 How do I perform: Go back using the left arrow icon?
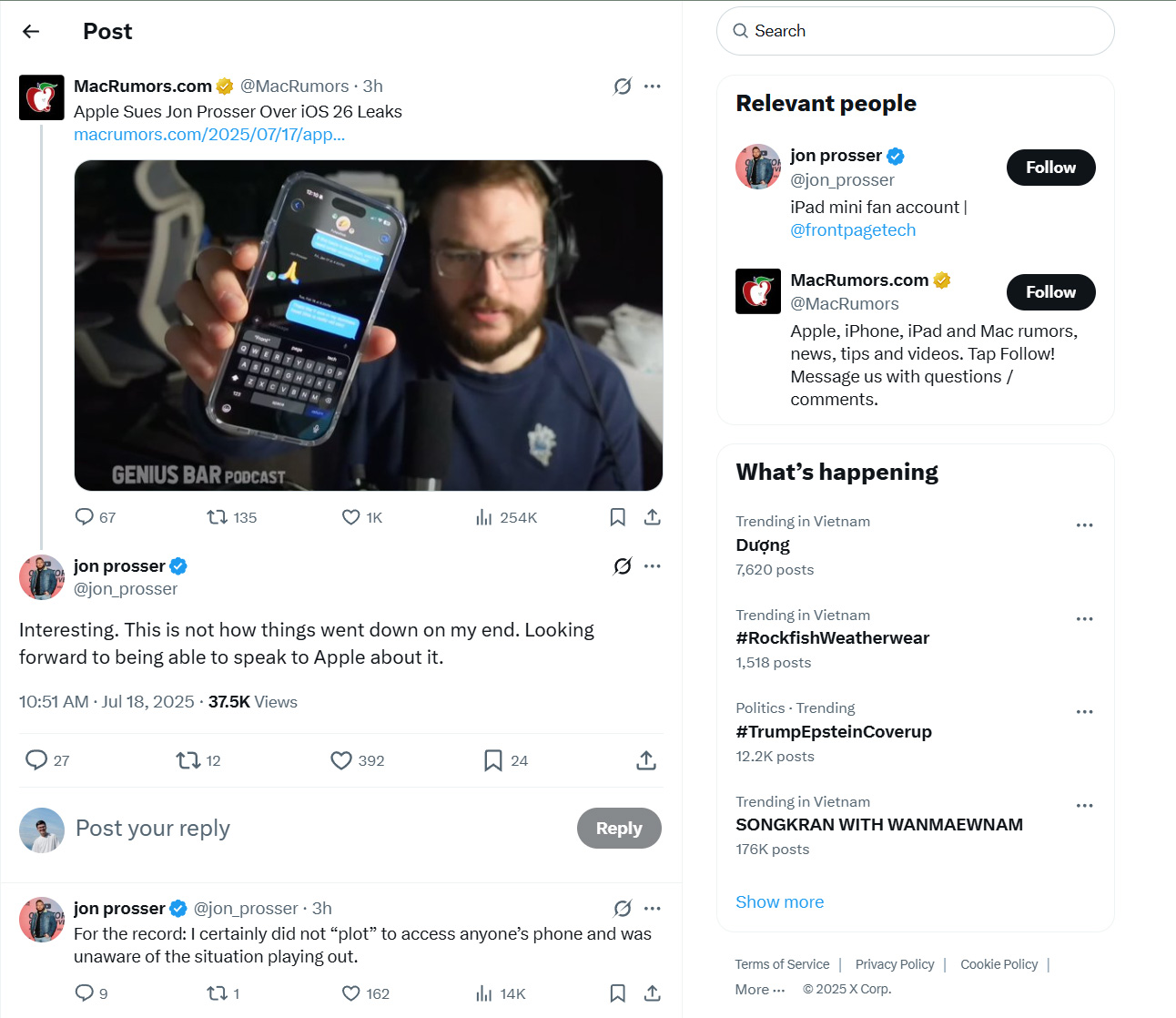[31, 32]
